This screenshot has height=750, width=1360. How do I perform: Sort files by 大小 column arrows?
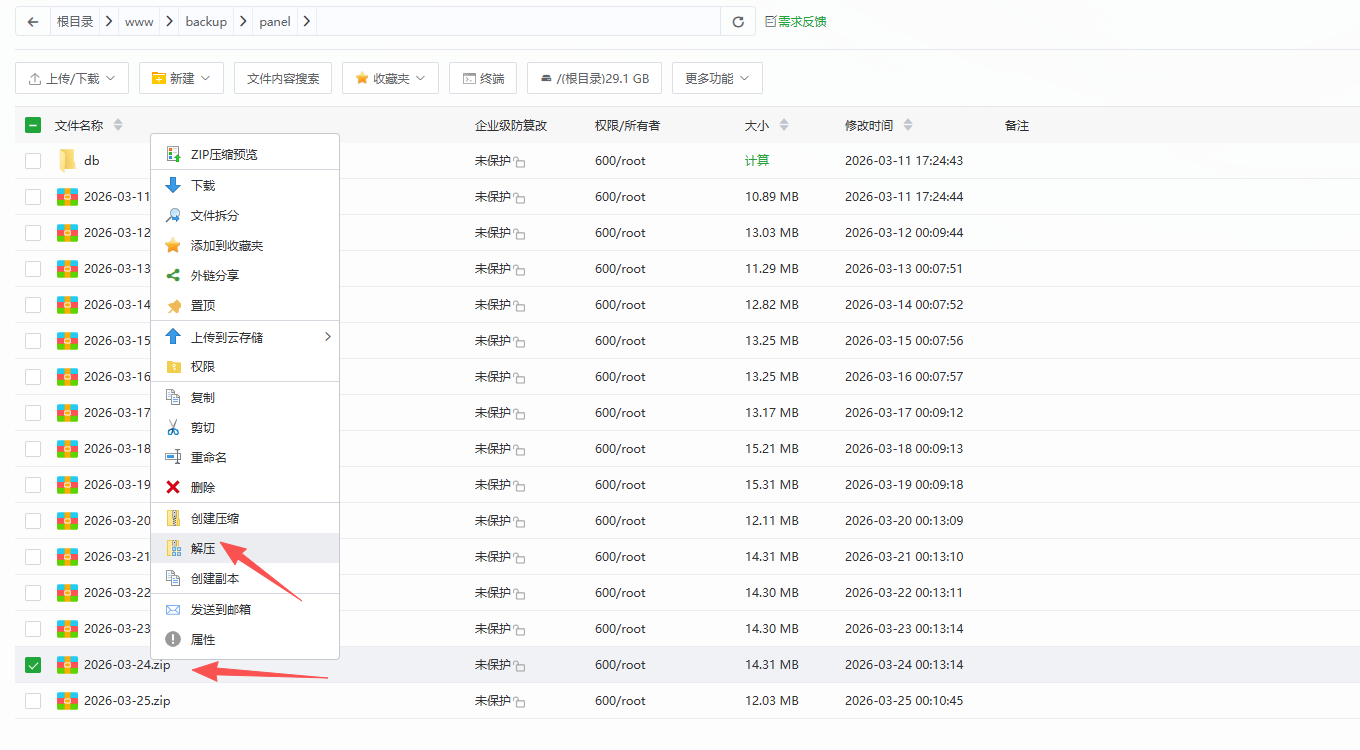coord(783,124)
